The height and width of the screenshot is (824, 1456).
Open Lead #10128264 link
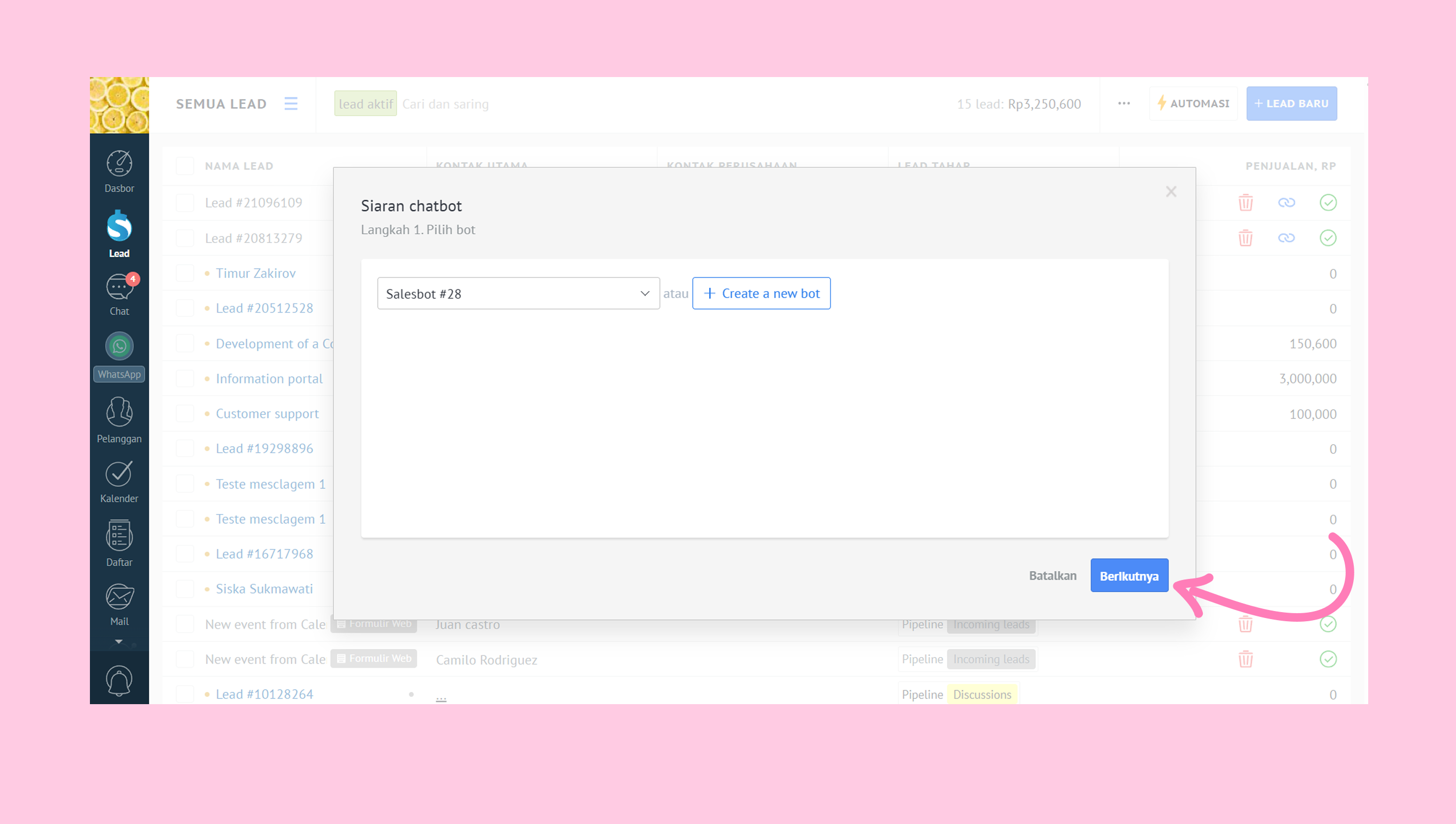(x=264, y=694)
